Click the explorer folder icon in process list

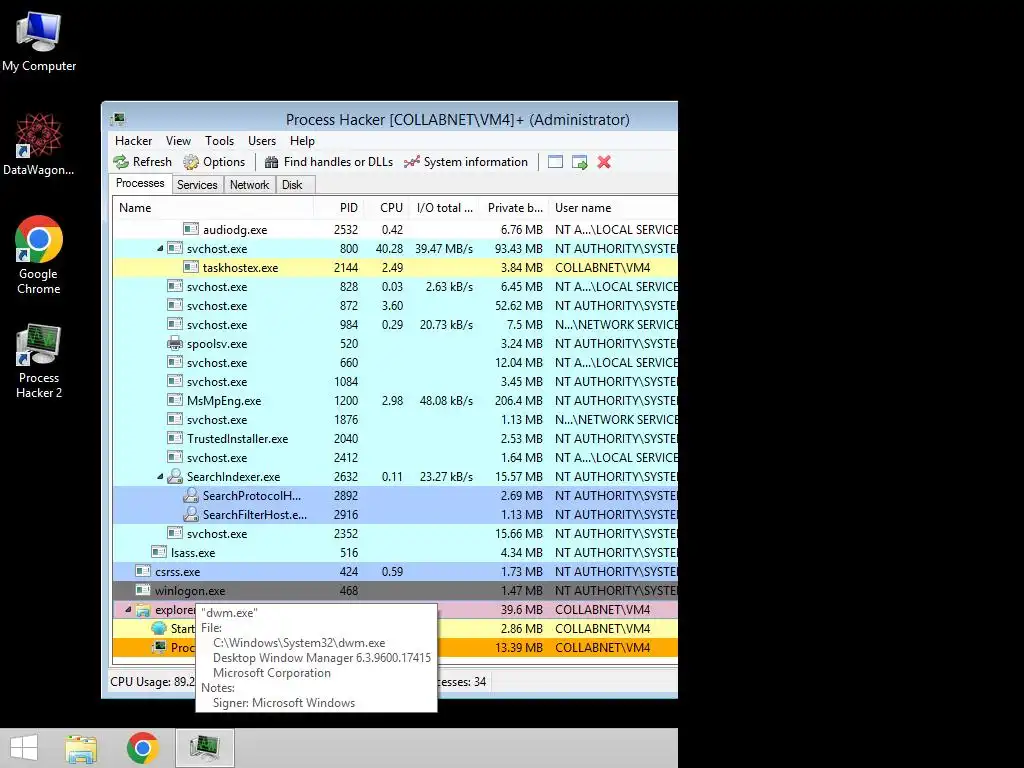tap(143, 610)
